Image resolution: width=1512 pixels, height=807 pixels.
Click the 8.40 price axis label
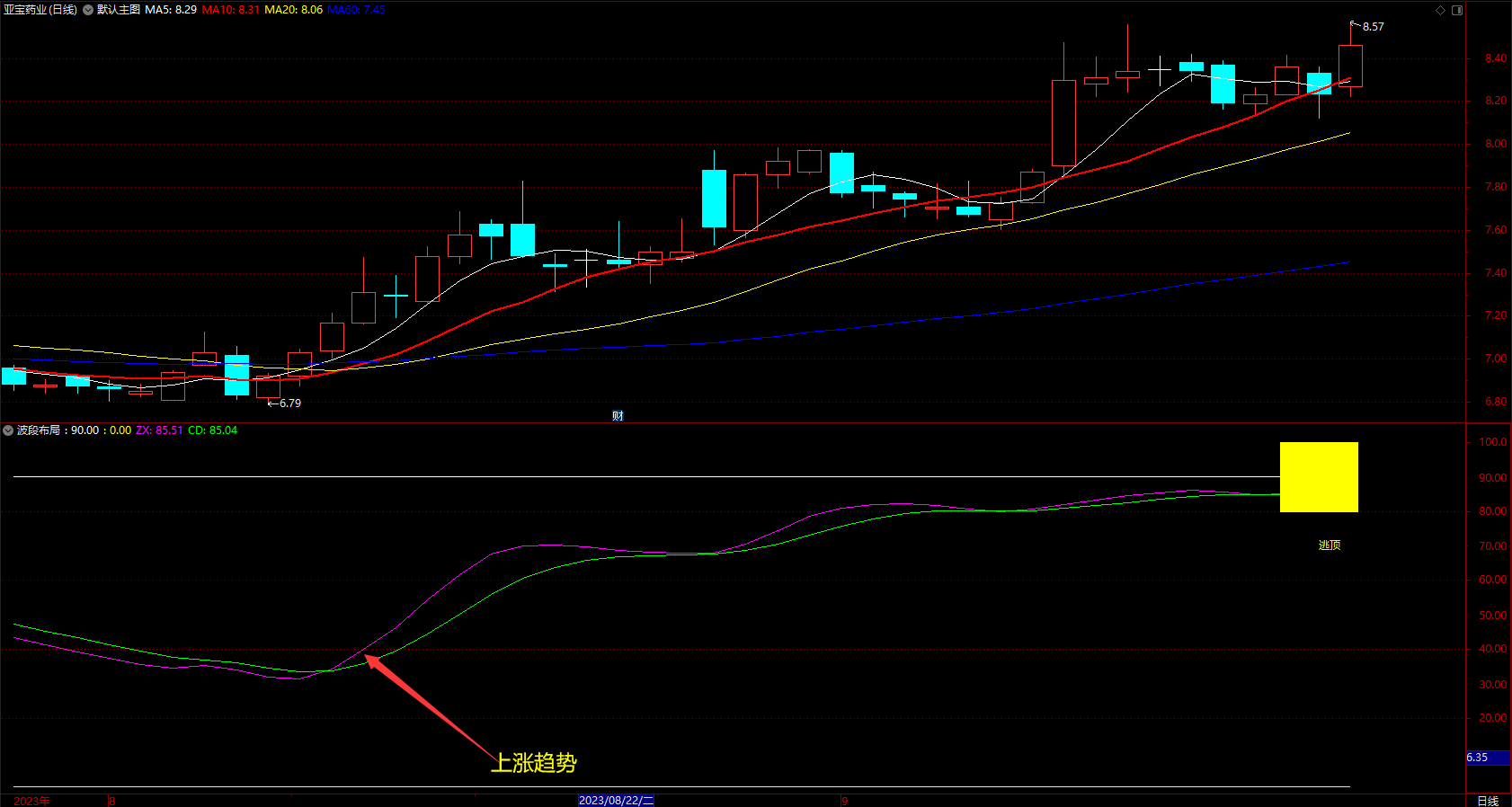pos(1496,58)
